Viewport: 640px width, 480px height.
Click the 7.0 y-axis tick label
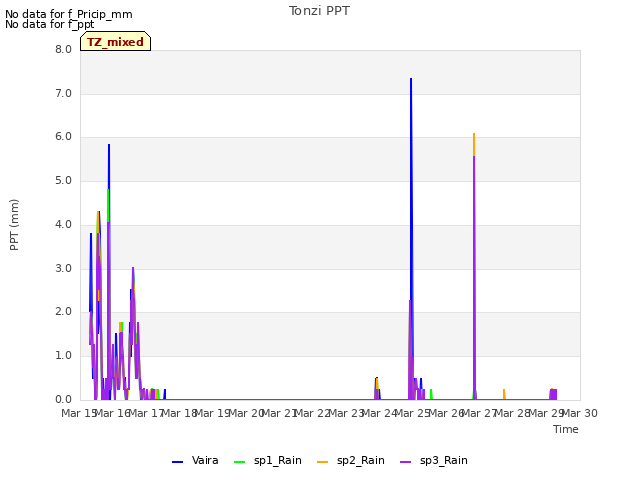pos(63,93)
